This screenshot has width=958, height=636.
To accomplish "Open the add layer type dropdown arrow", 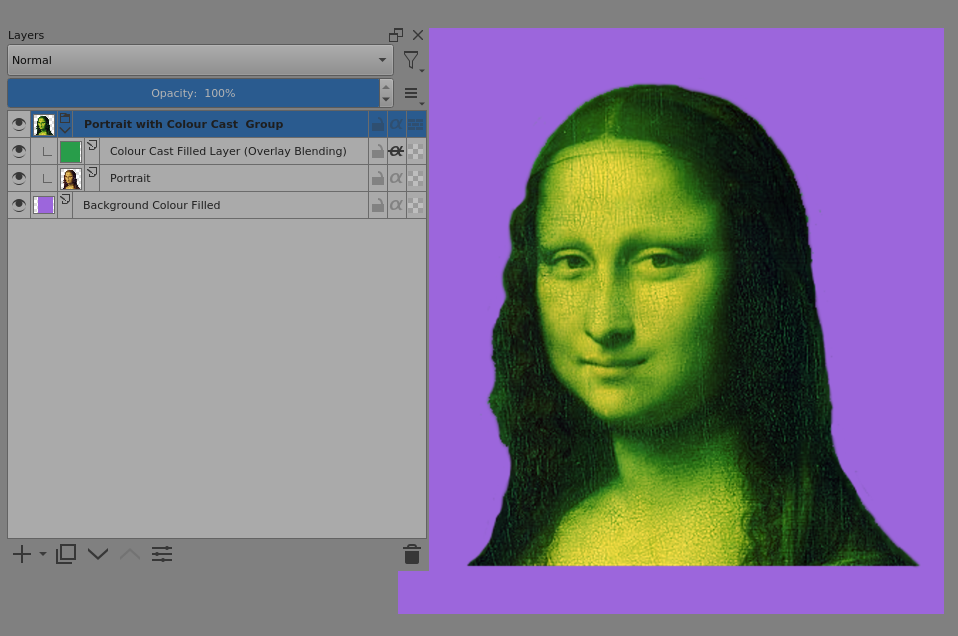I will pyautogui.click(x=43, y=554).
